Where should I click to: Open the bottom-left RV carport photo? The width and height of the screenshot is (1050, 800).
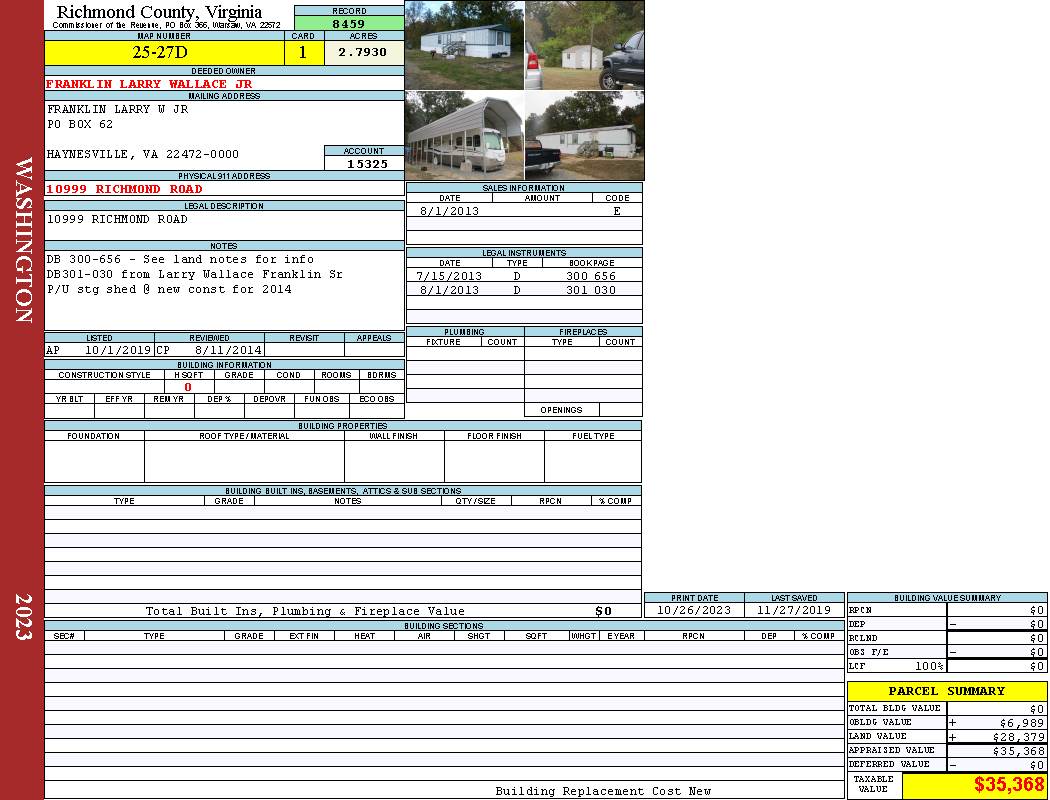[x=464, y=135]
